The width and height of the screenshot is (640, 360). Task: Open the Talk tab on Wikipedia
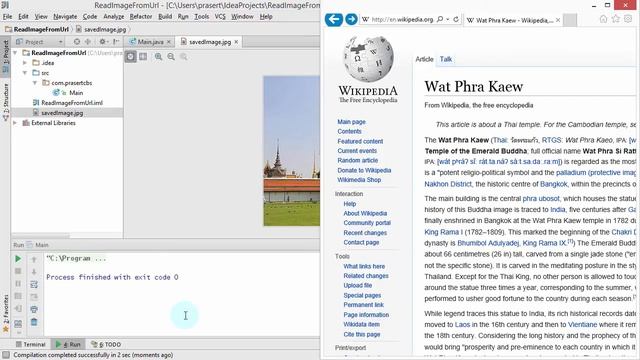(446, 59)
